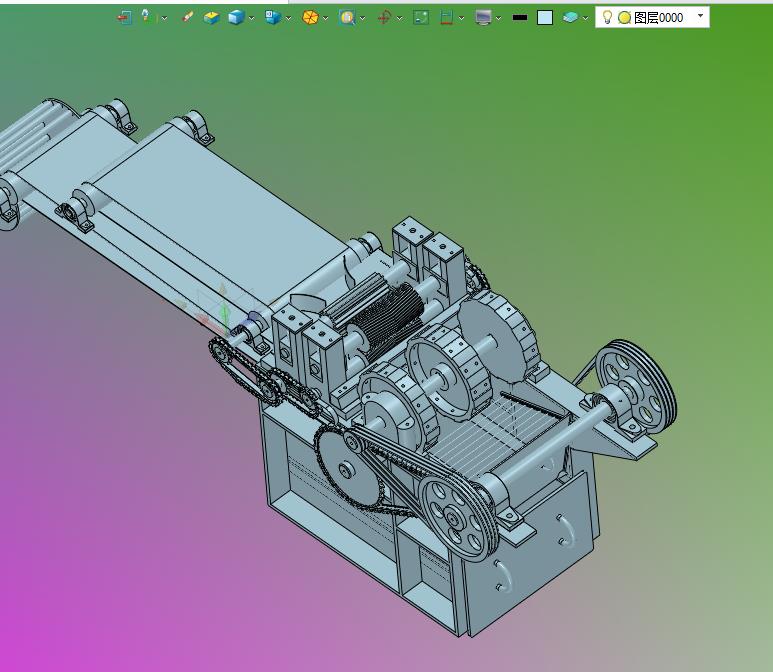Screen dimensions: 773x672
Task: Expand the arrow next to the blue cube icon
Action: [x=251, y=17]
